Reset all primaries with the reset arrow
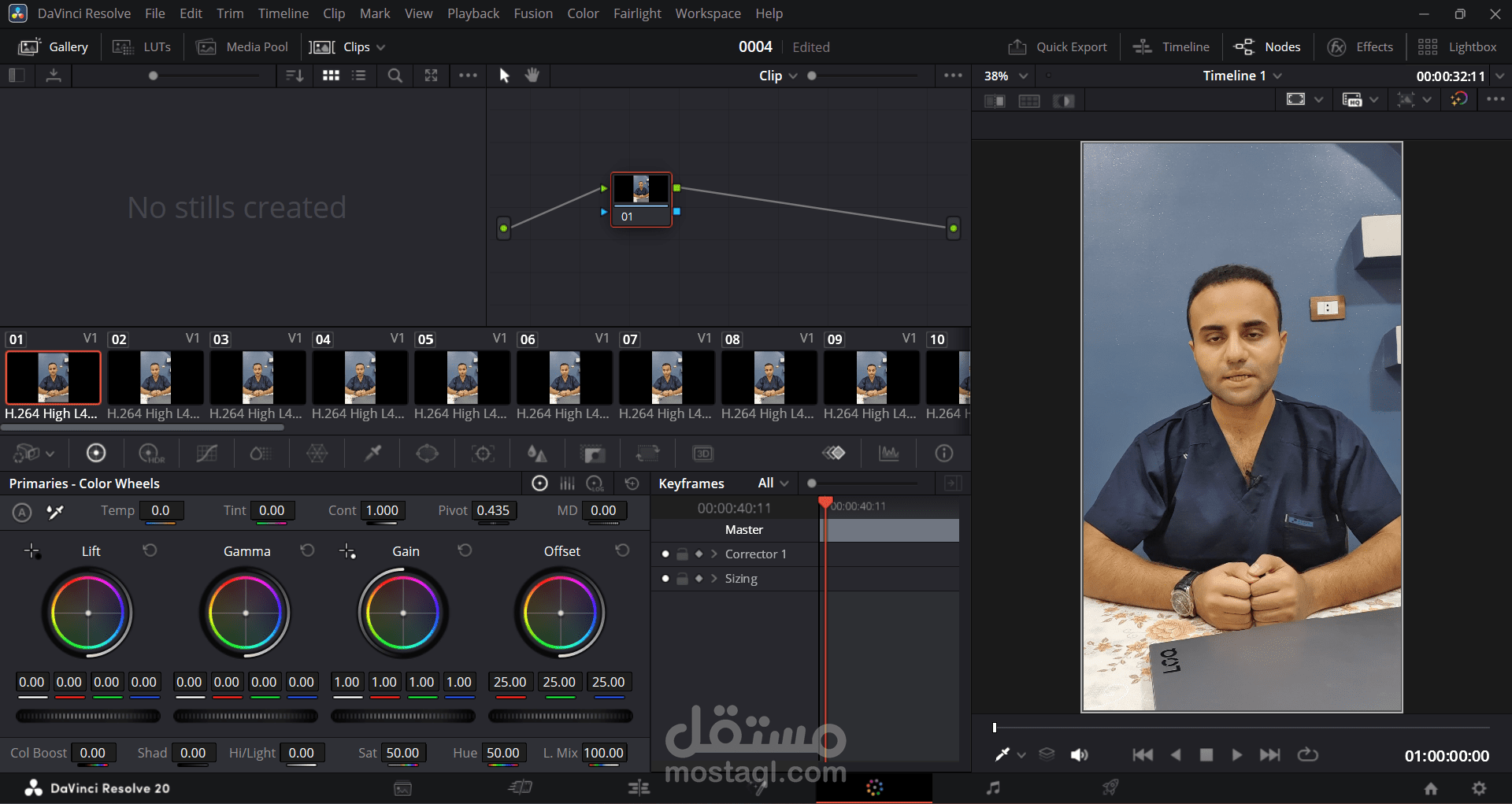The image size is (1512, 804). click(632, 483)
